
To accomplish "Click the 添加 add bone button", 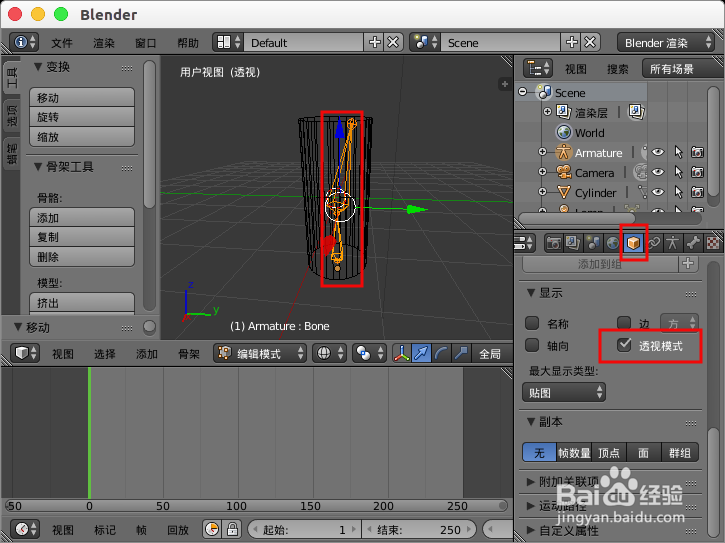I will click(82, 217).
